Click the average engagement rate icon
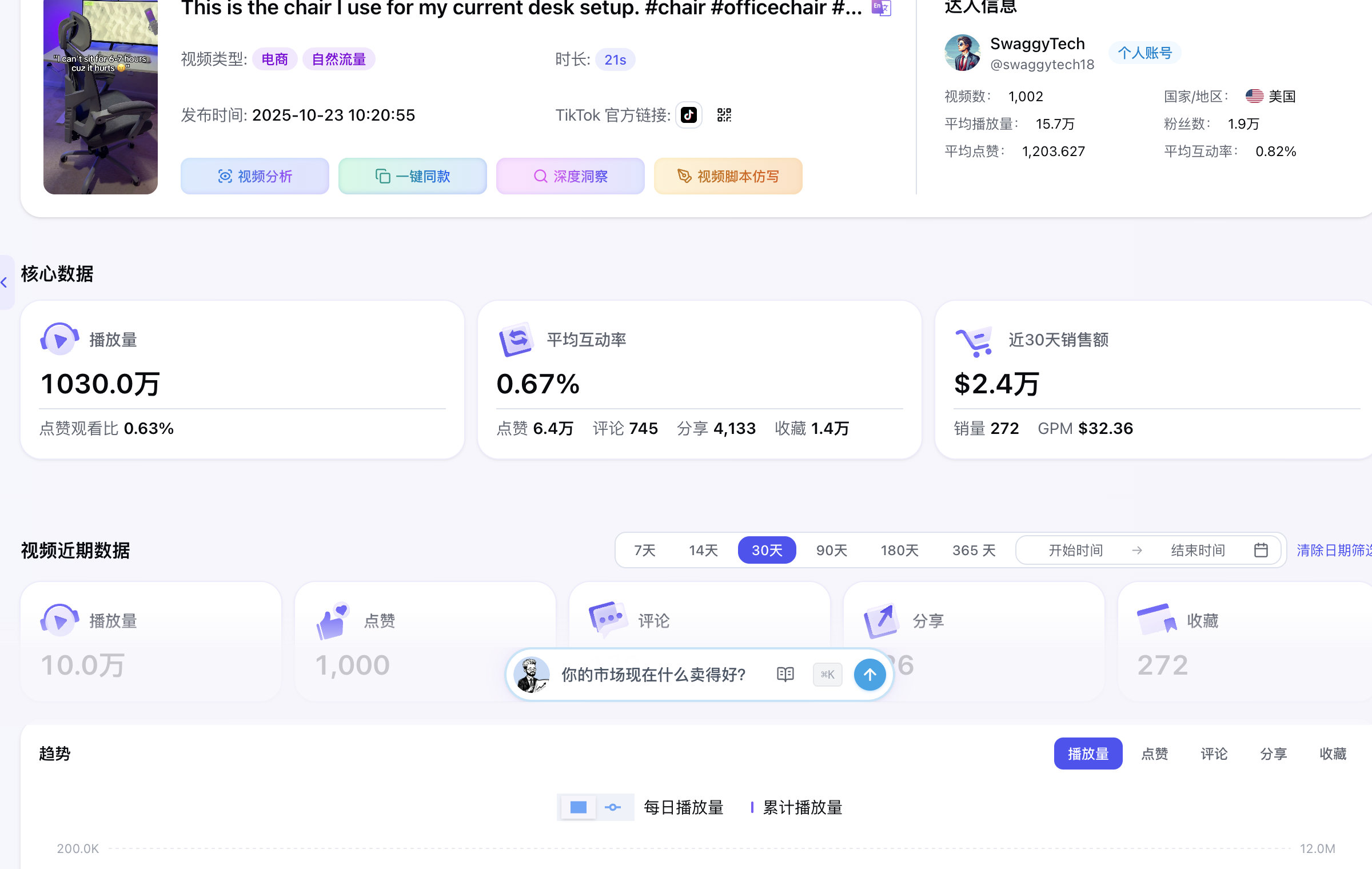1372x869 pixels. tap(516, 339)
